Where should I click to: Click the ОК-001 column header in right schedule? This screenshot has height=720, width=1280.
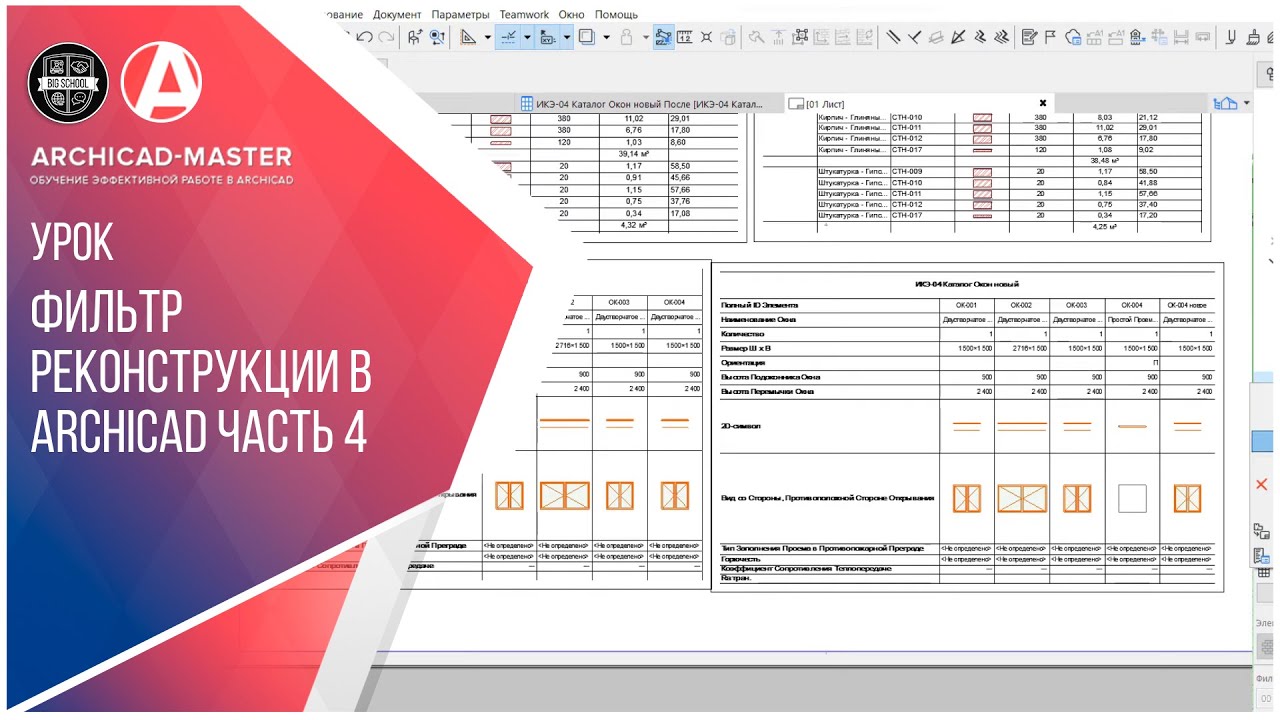pyautogui.click(x=966, y=304)
